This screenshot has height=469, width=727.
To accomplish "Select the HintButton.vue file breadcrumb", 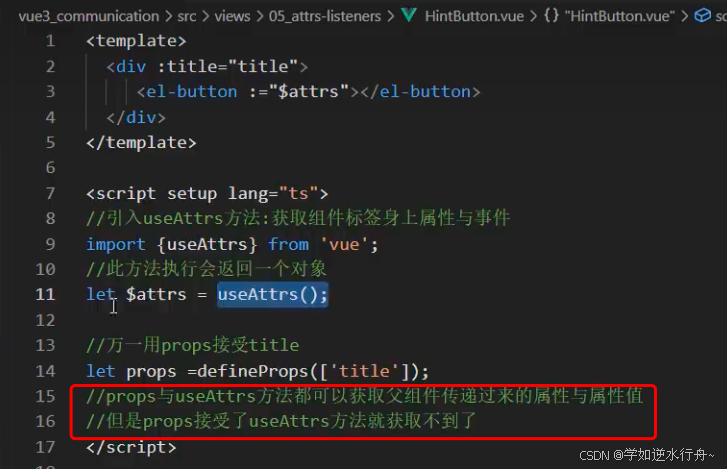I will [474, 16].
